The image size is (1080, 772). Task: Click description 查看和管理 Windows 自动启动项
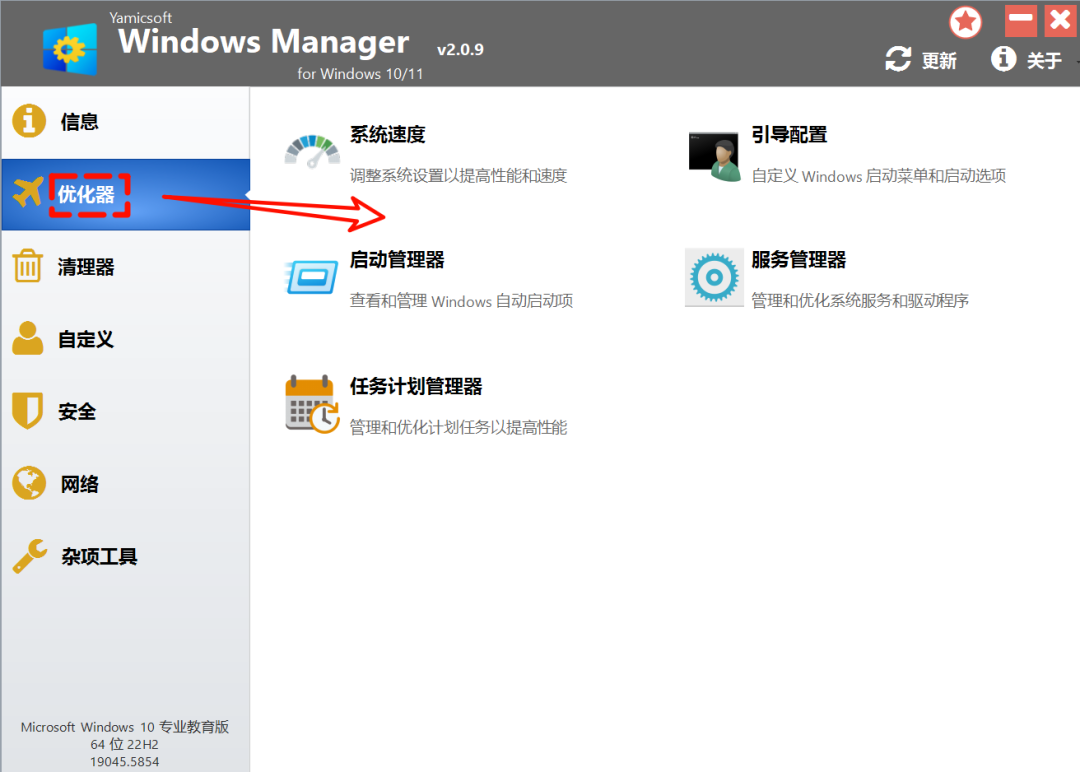[461, 301]
